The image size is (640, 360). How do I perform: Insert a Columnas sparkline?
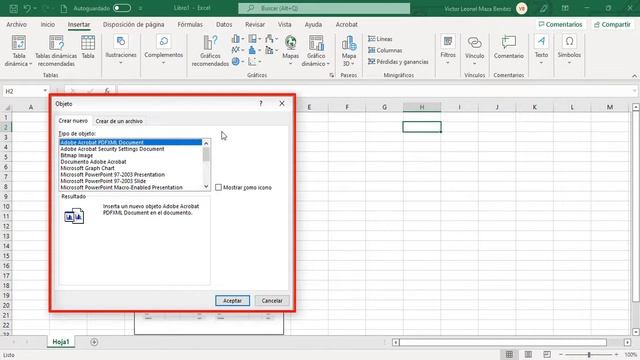tap(385, 51)
